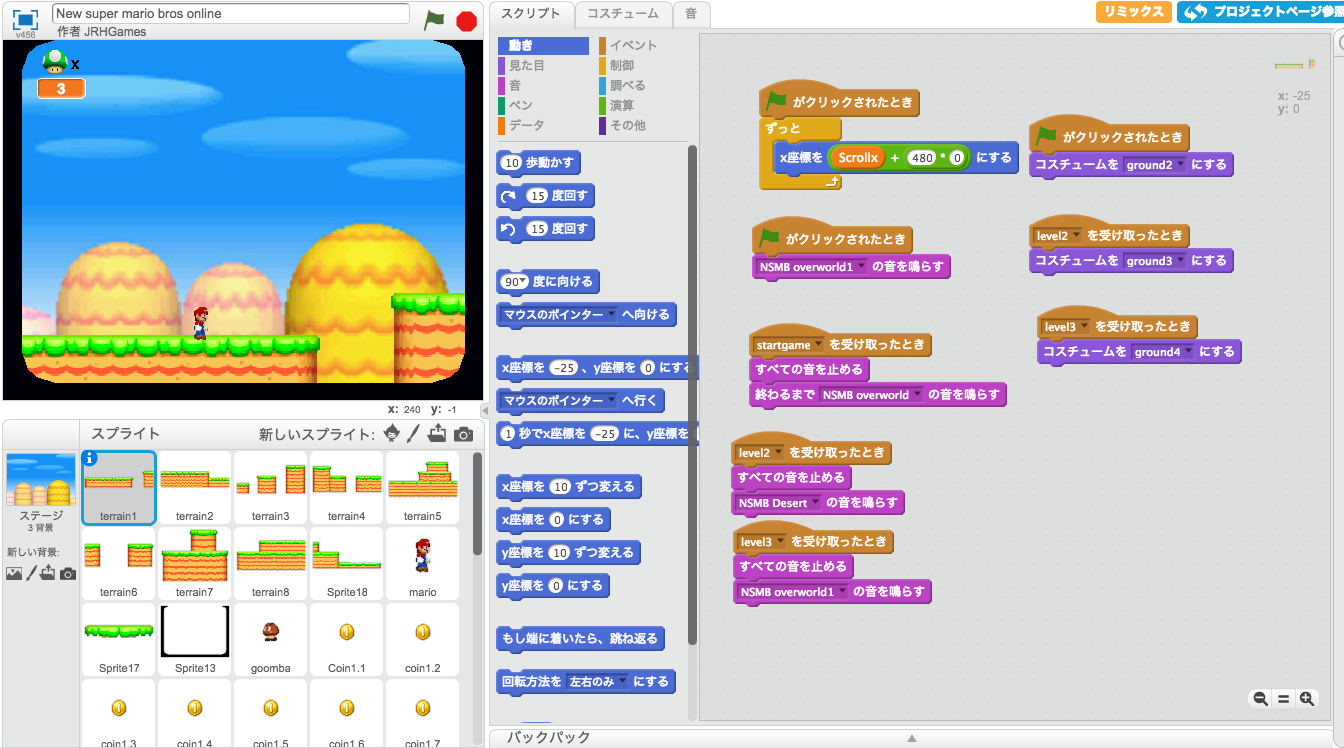Image resolution: width=1344 pixels, height=748 pixels.
Task: Take new backdrop from camera icon
Action: (68, 573)
